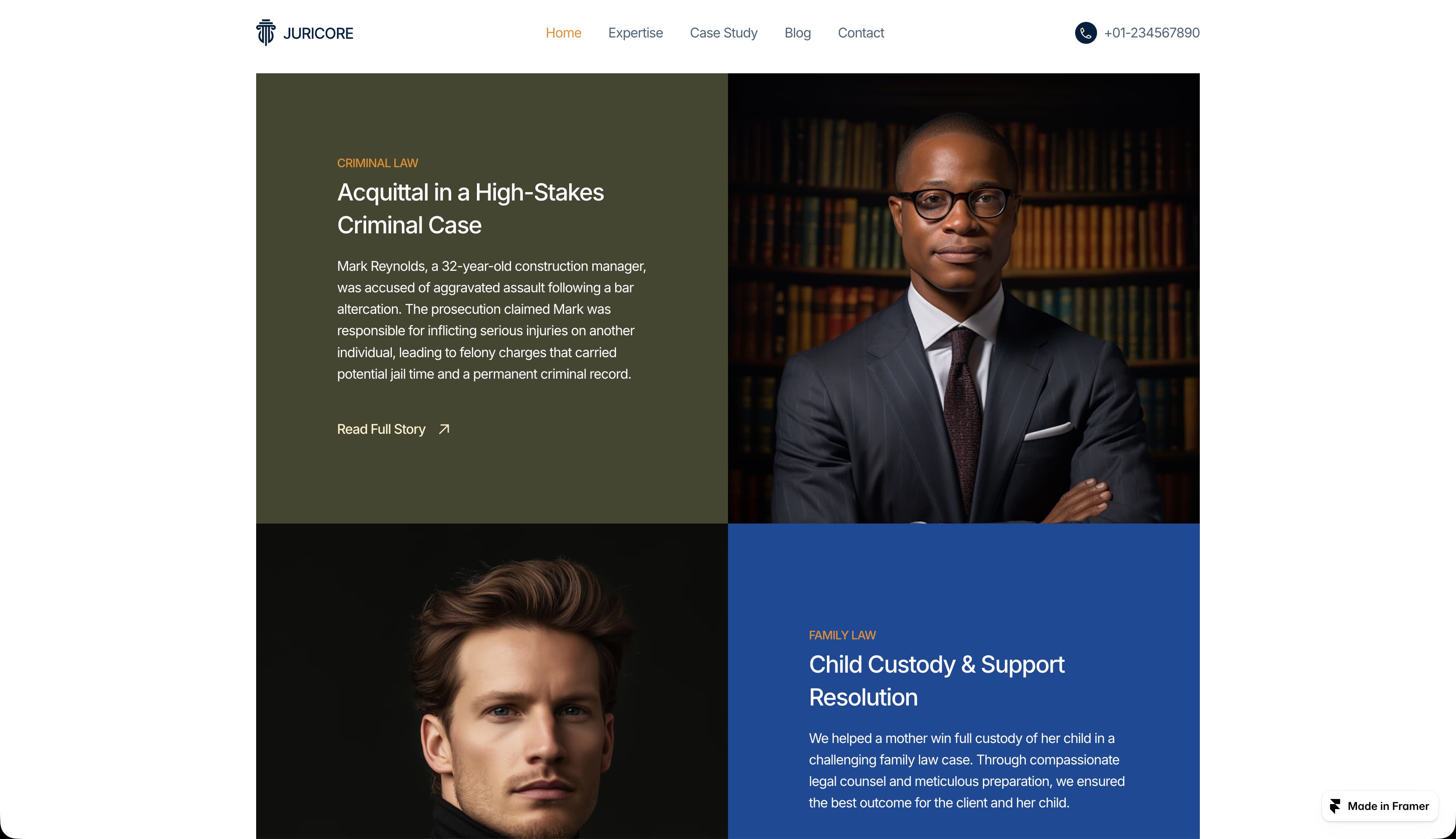This screenshot has width=1456, height=839.
Task: Click the Mark Reynolds case description text
Action: click(492, 320)
